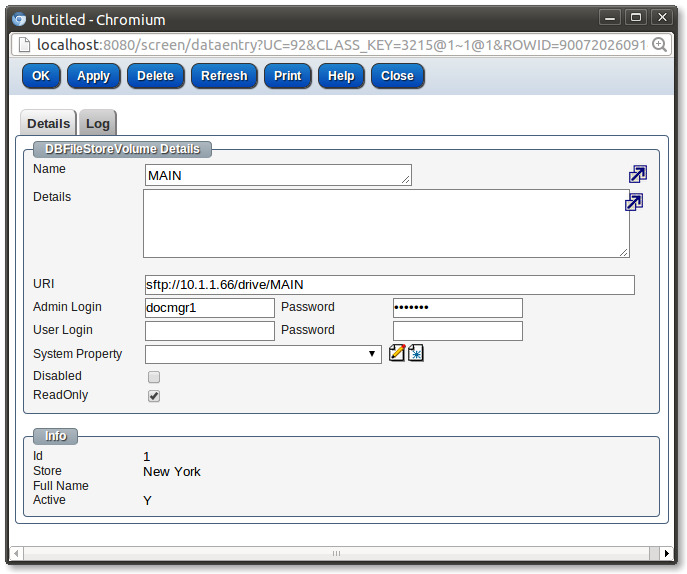Click the Chromium logo in the title bar

(x=18, y=19)
